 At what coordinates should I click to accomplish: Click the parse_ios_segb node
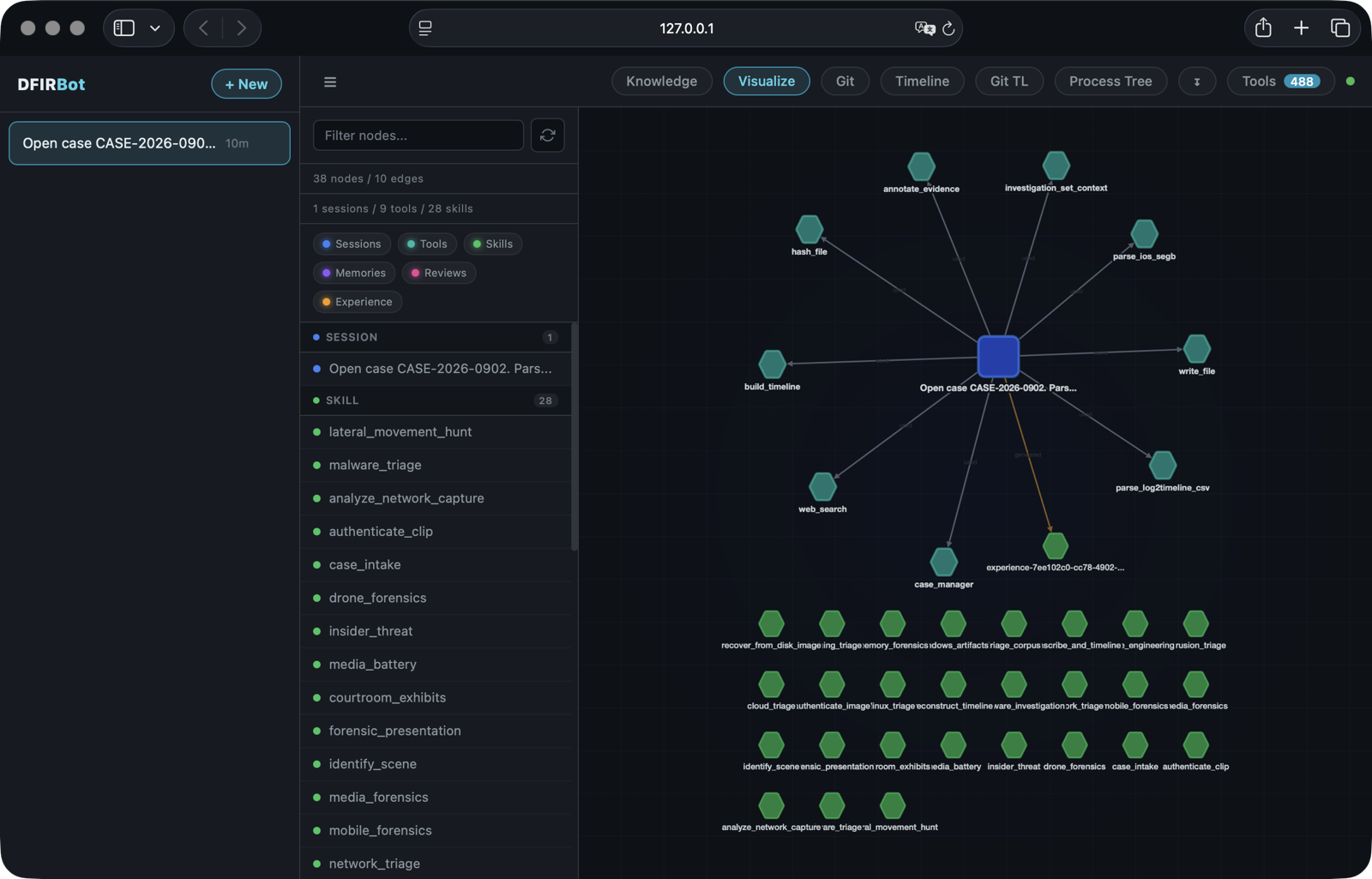coord(1144,234)
